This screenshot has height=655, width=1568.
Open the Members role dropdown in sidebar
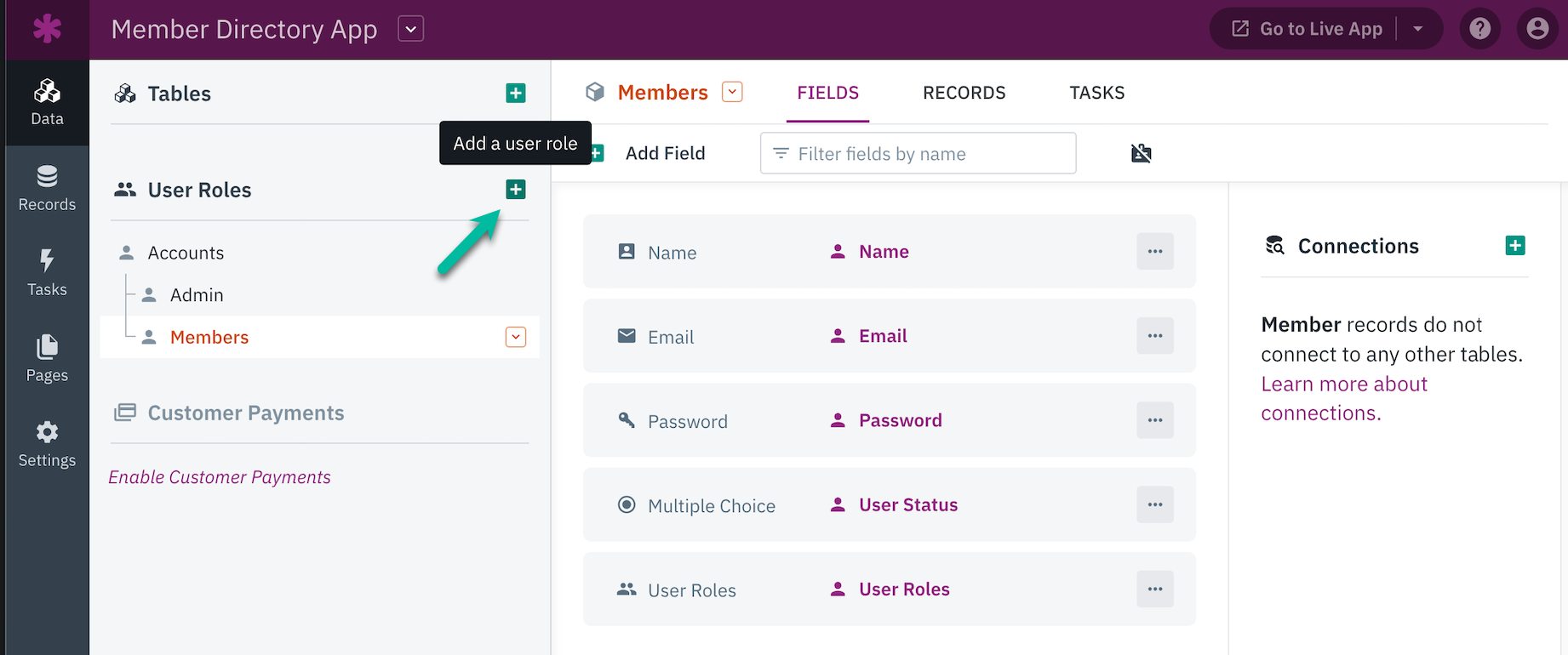coord(516,337)
